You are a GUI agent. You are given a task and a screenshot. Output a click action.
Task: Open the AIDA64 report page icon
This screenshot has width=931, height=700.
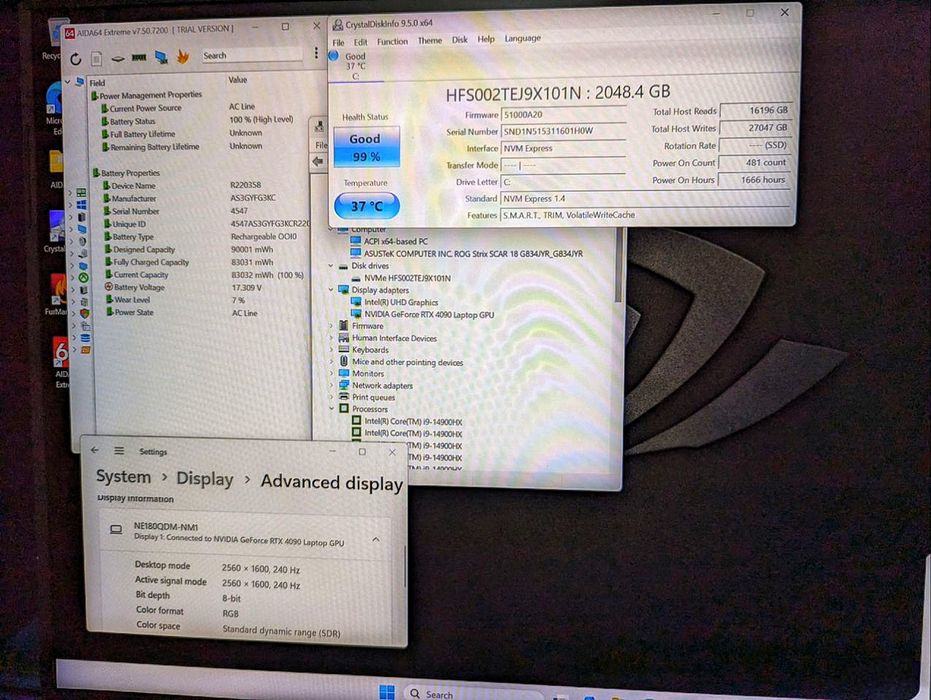point(97,58)
